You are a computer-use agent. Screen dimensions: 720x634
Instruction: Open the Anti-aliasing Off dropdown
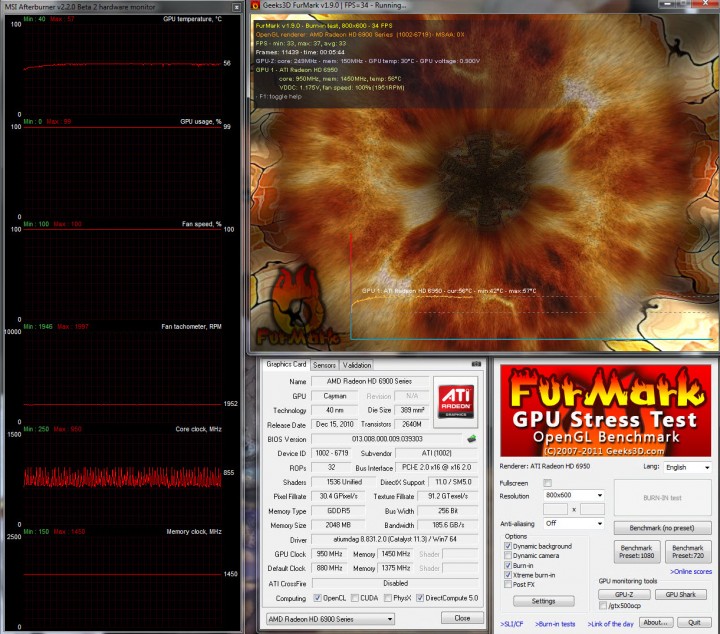coord(574,523)
